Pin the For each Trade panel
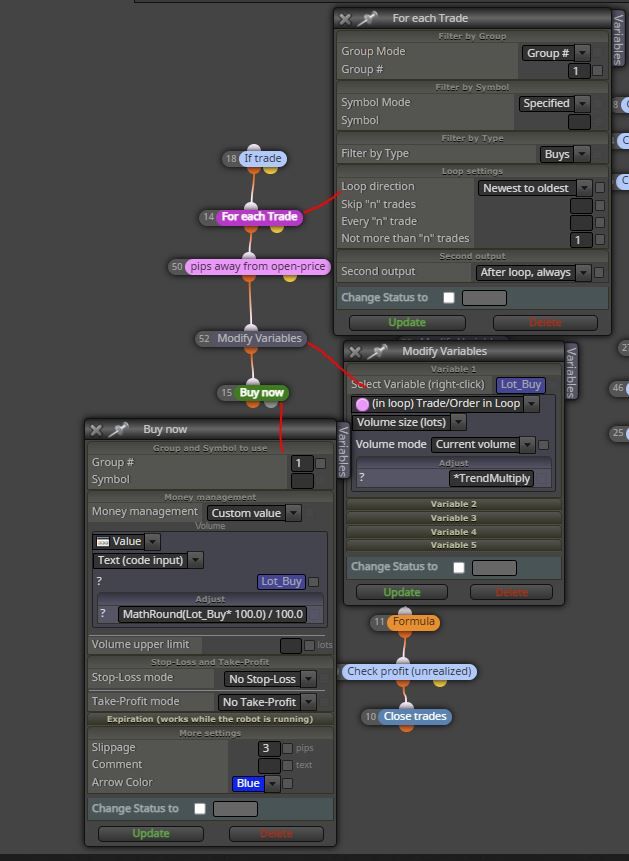The image size is (629, 861). pos(366,19)
